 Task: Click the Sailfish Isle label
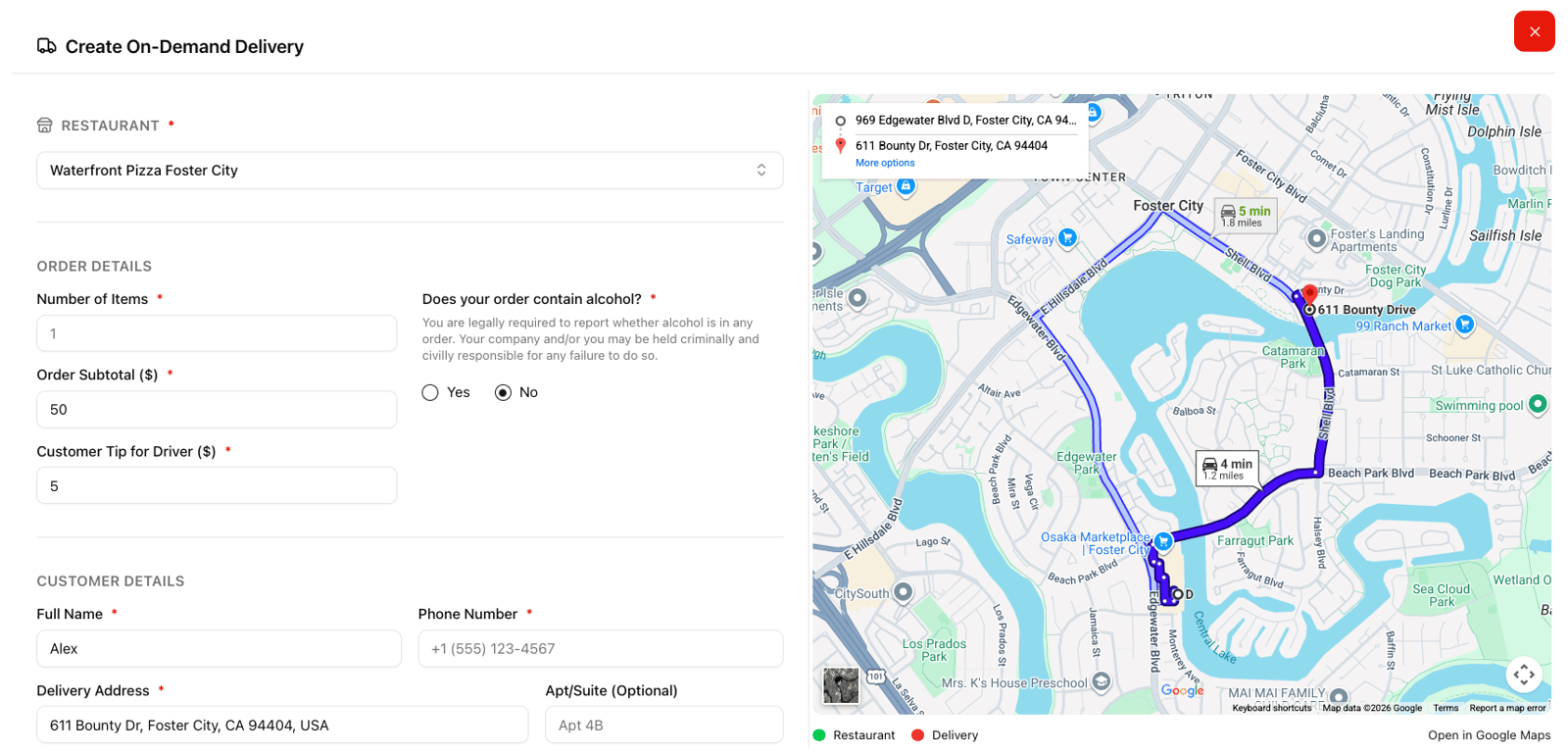(x=1505, y=236)
